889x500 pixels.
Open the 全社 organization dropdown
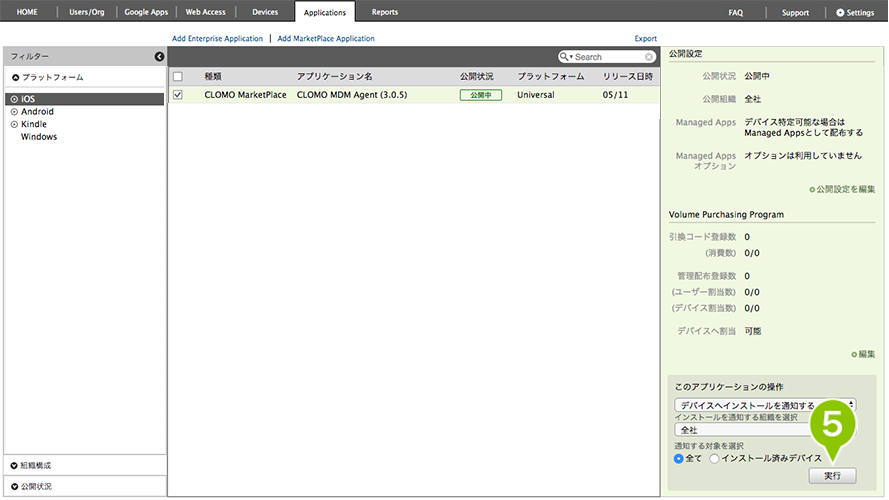coord(745,429)
